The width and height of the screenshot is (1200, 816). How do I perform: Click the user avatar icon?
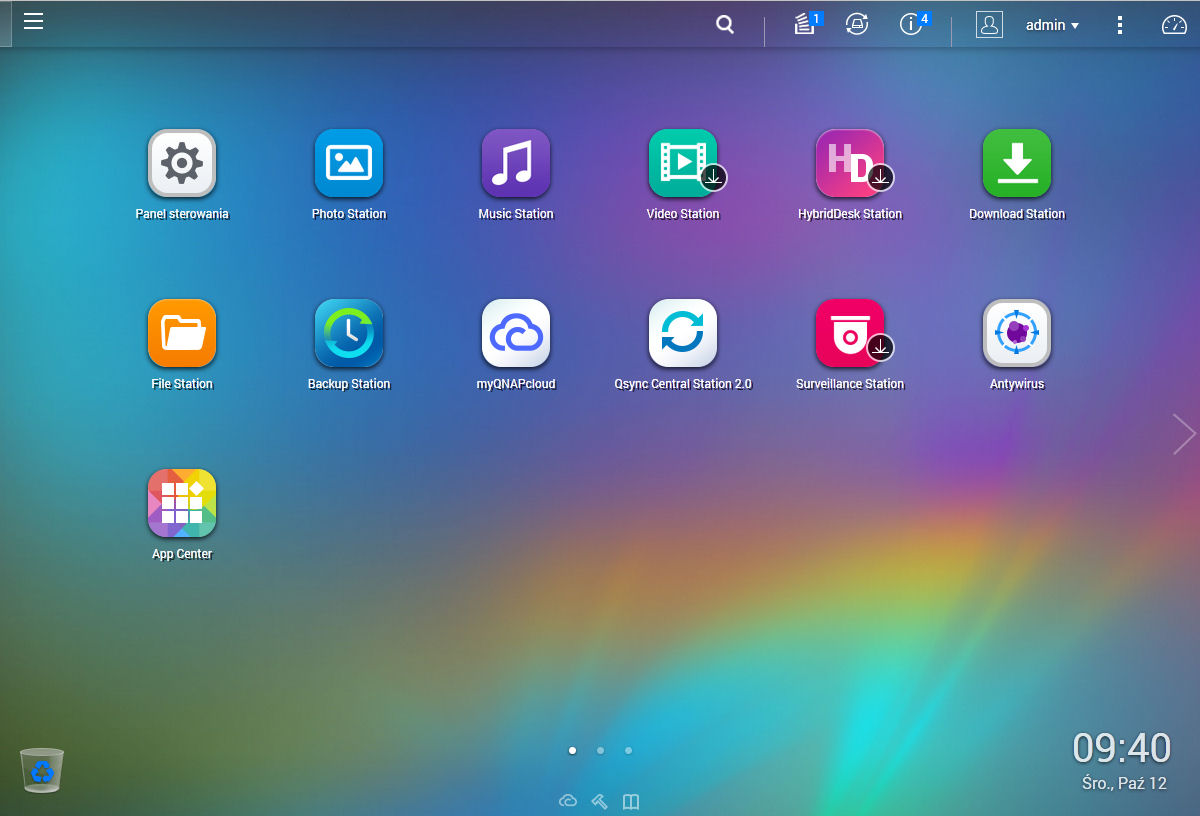(x=989, y=25)
